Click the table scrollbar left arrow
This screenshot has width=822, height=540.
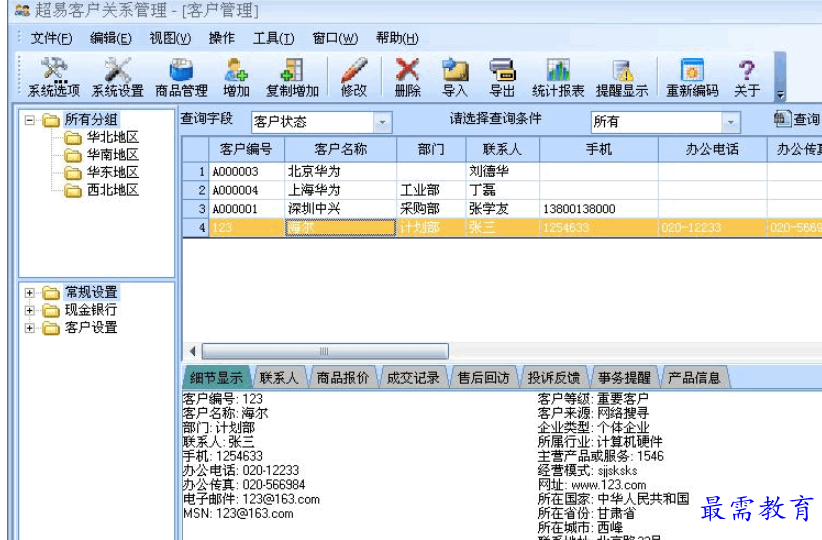coord(192,351)
